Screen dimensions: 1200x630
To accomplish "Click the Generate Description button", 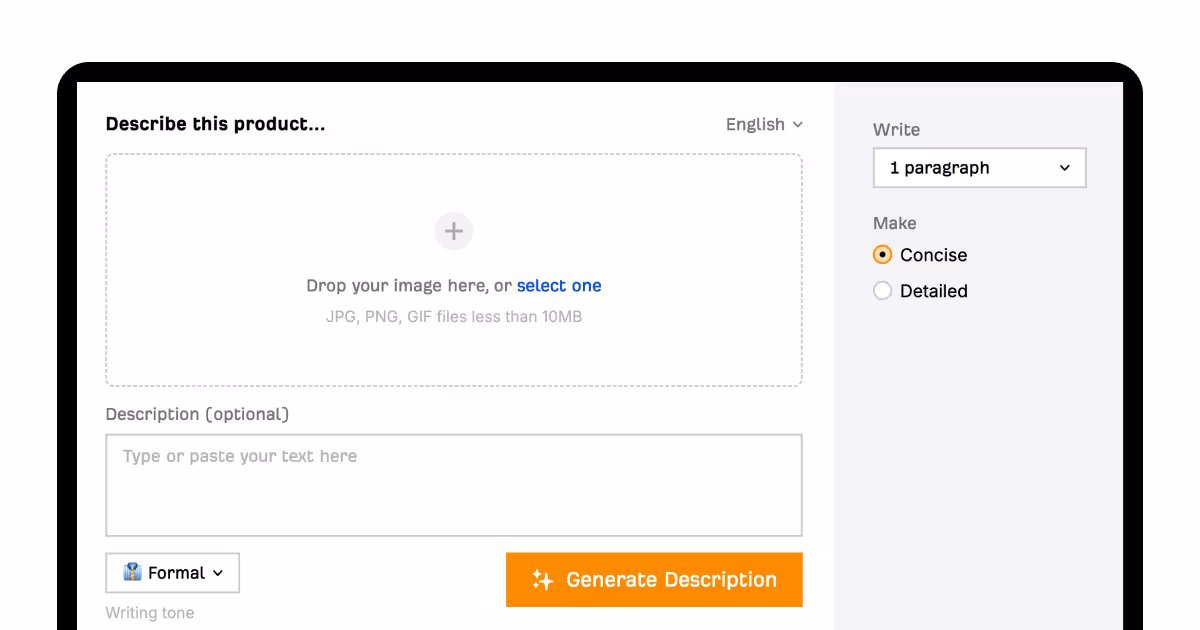I will coord(654,580).
